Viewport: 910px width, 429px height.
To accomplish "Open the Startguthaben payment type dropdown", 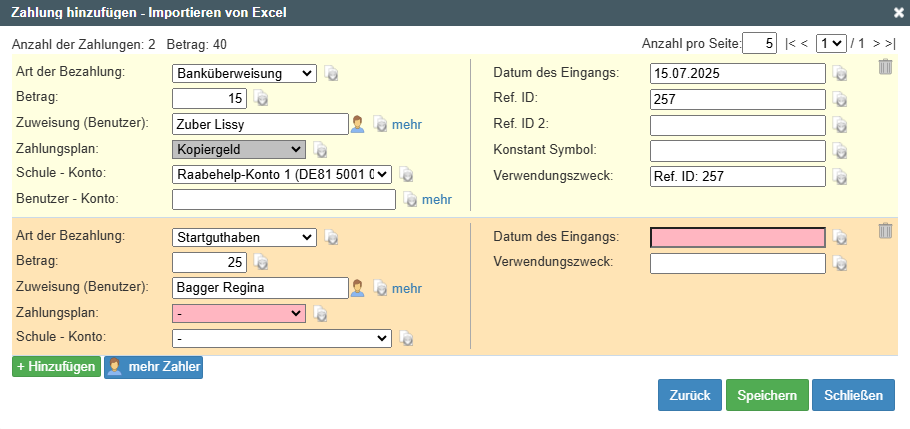I will point(244,237).
